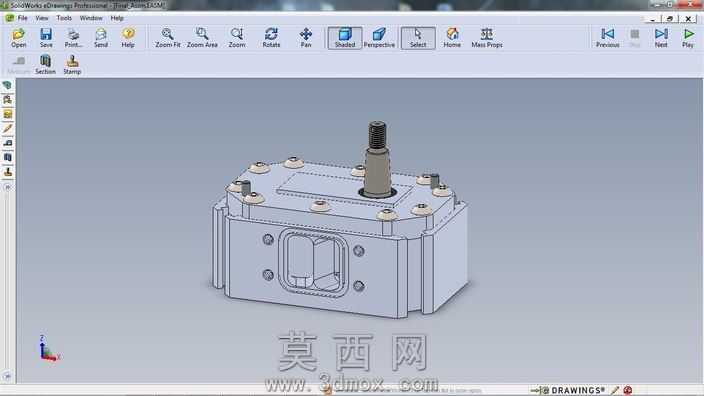Click the Print toolbar icon
This screenshot has width=704, height=396.
pos(73,38)
